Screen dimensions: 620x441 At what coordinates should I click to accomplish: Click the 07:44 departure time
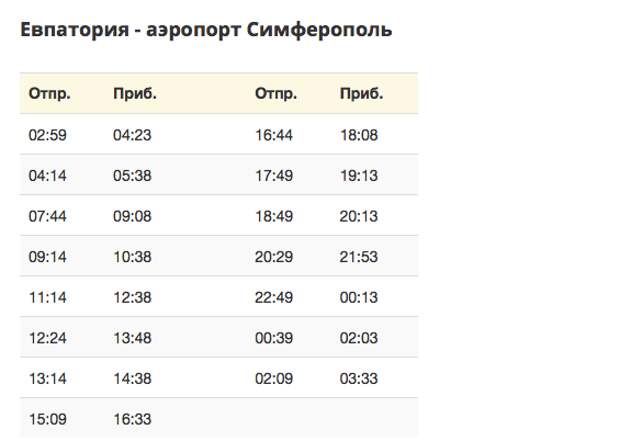click(47, 215)
